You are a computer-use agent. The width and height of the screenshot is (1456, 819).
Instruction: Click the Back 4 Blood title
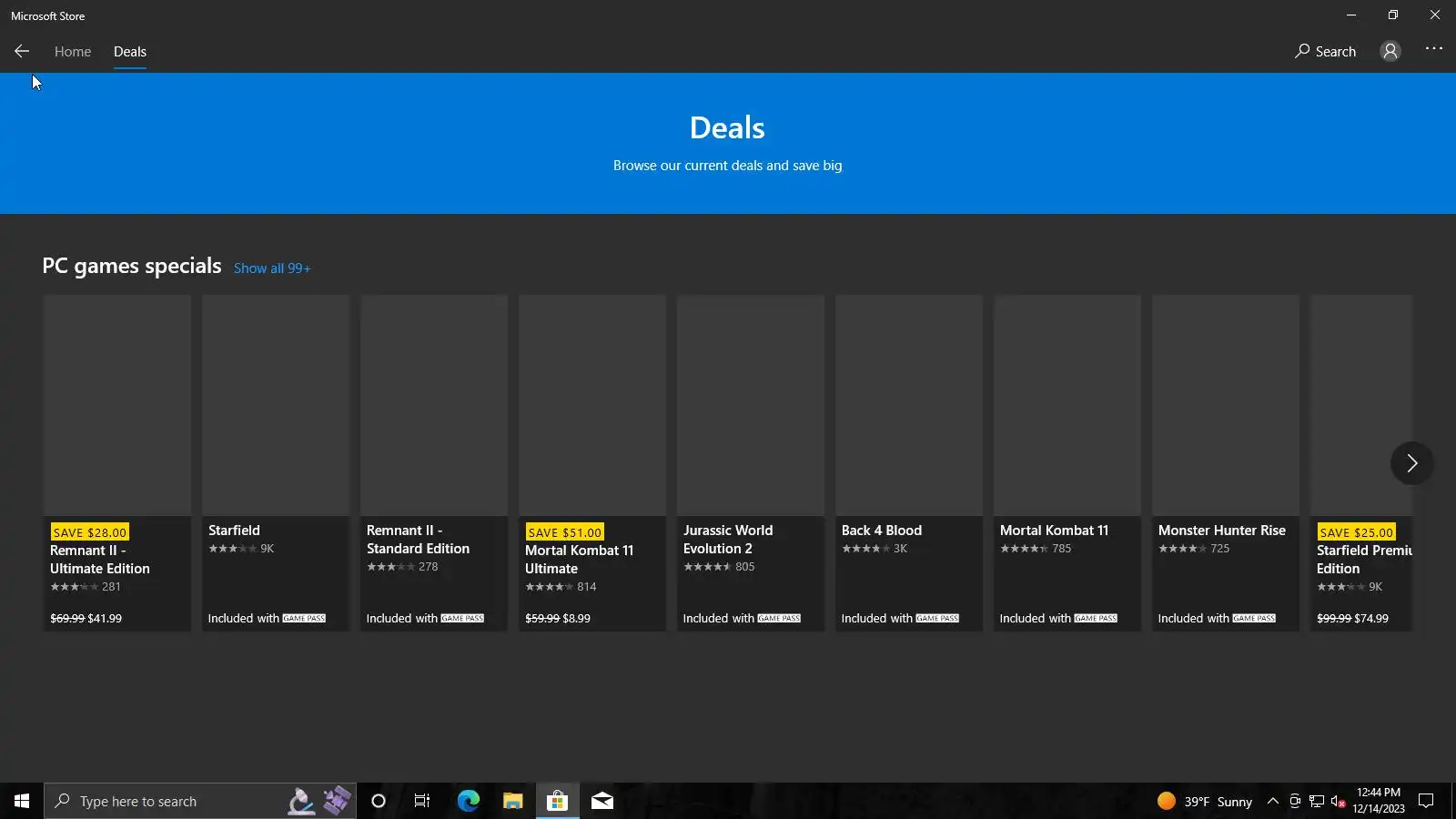click(882, 531)
